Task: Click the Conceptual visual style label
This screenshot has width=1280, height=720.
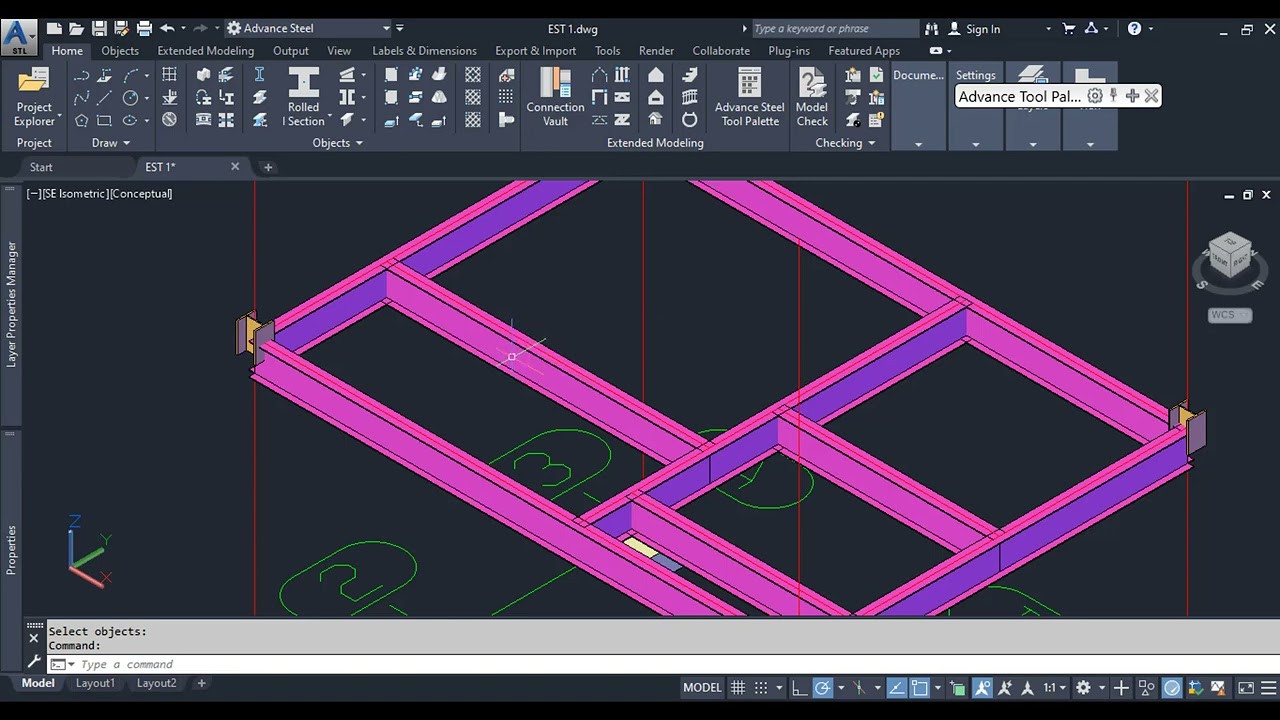Action: pyautogui.click(x=141, y=194)
